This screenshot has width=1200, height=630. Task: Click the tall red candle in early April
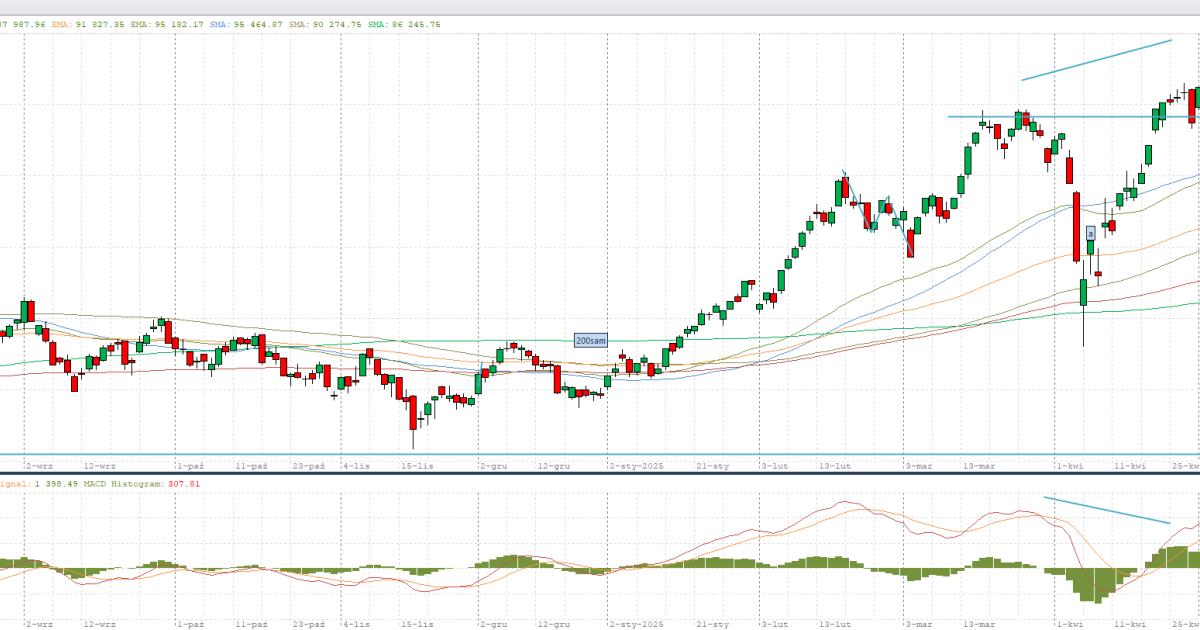click(x=1076, y=227)
